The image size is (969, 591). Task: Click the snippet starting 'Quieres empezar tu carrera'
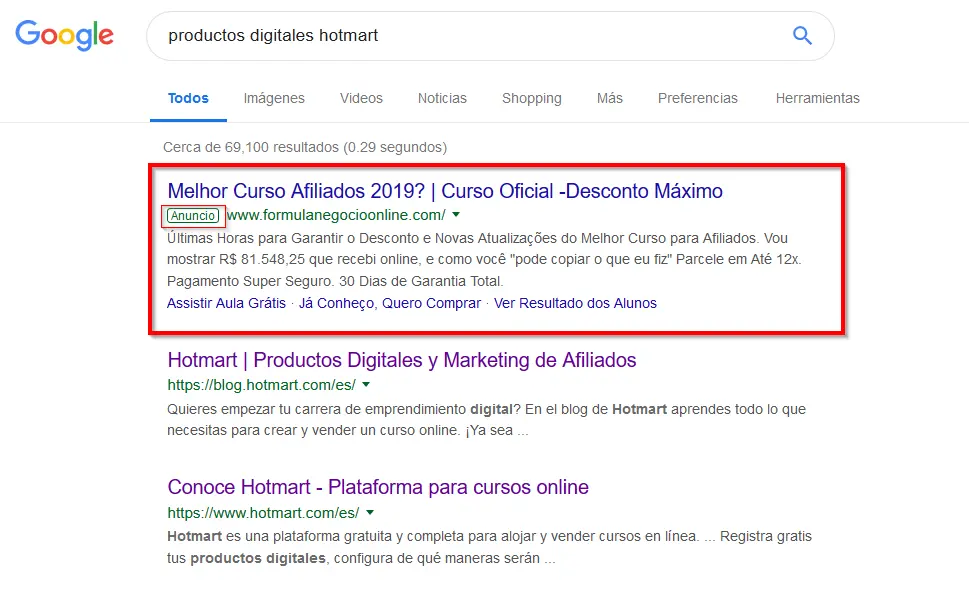(x=486, y=420)
